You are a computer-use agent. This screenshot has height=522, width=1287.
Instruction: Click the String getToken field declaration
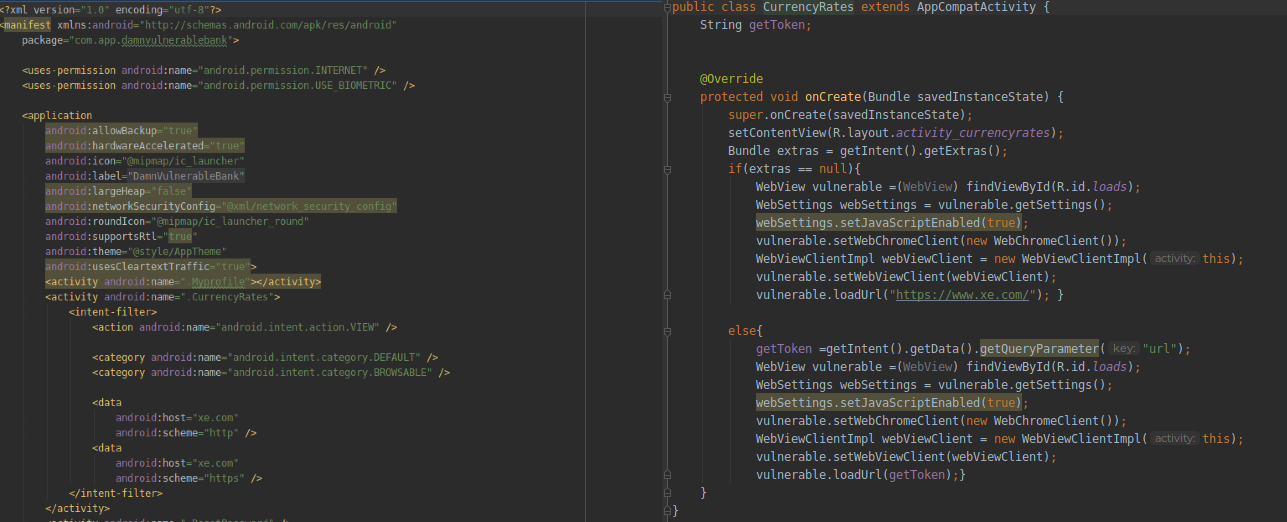[x=756, y=25]
